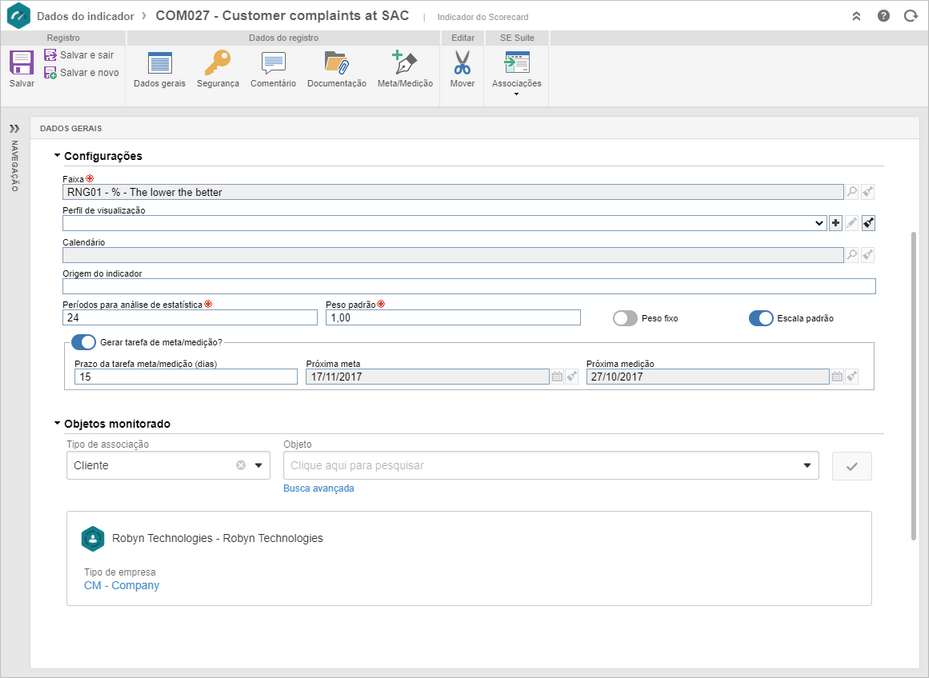
Task: Click the Calendário field
Action: 453,255
